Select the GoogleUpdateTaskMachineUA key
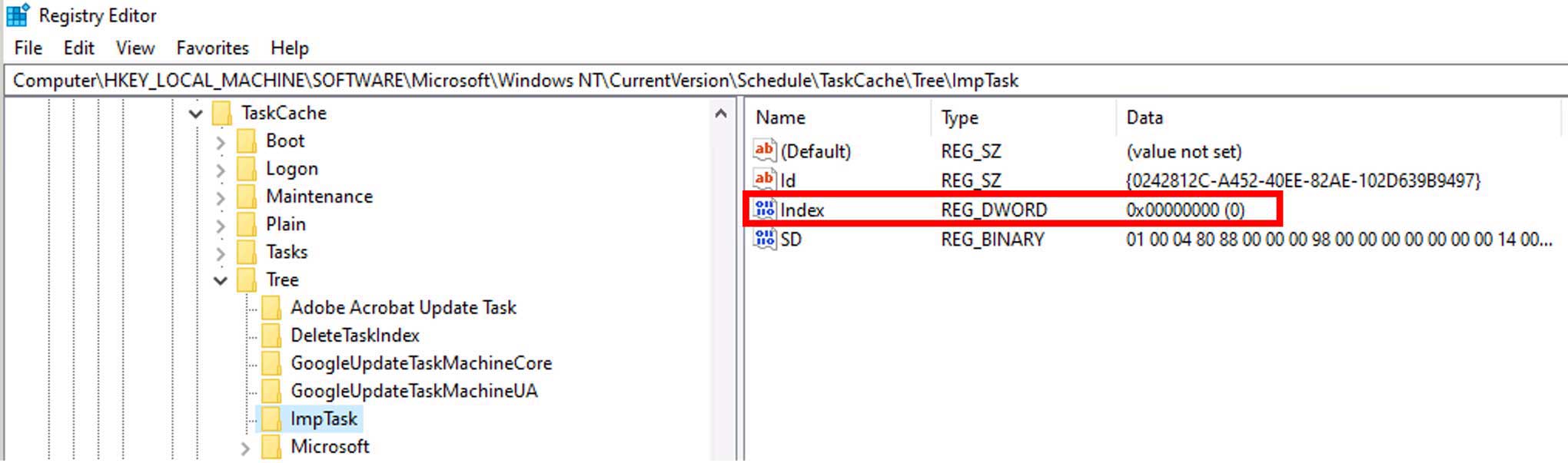The height and width of the screenshot is (463, 1568). pos(414,391)
